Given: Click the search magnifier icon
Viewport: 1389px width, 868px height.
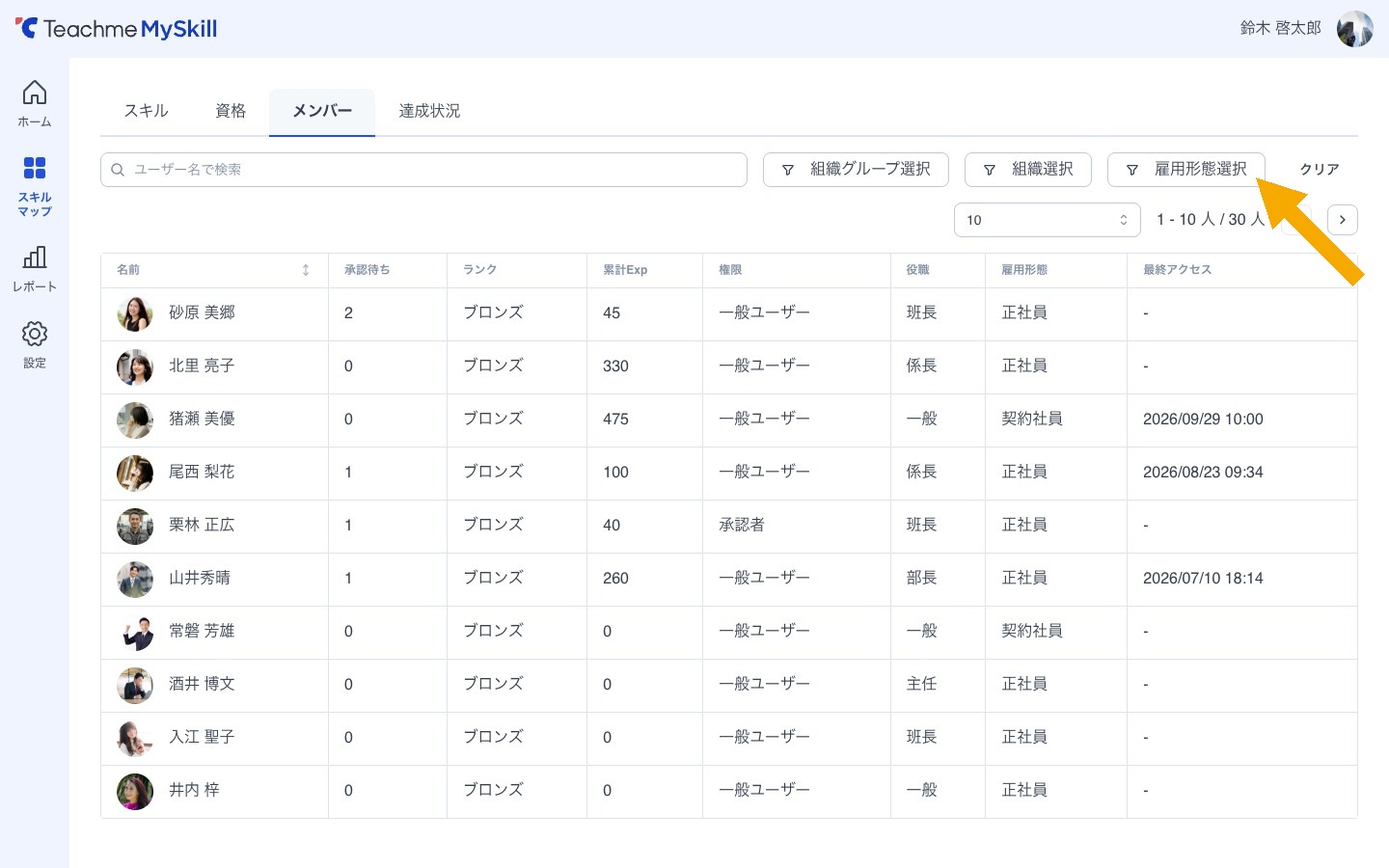Looking at the screenshot, I should [x=118, y=170].
